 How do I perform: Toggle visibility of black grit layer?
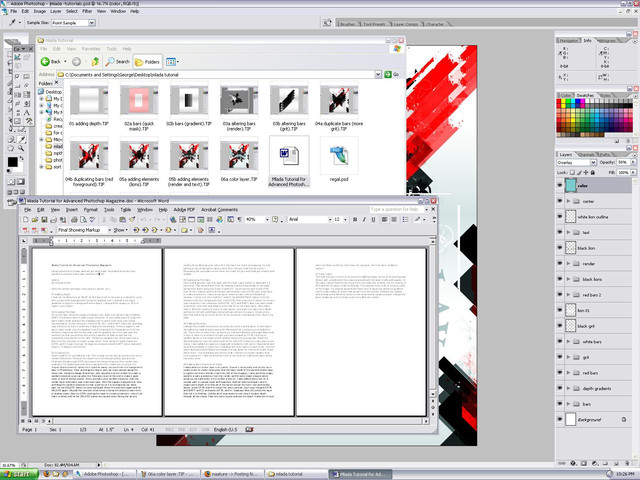point(560,326)
